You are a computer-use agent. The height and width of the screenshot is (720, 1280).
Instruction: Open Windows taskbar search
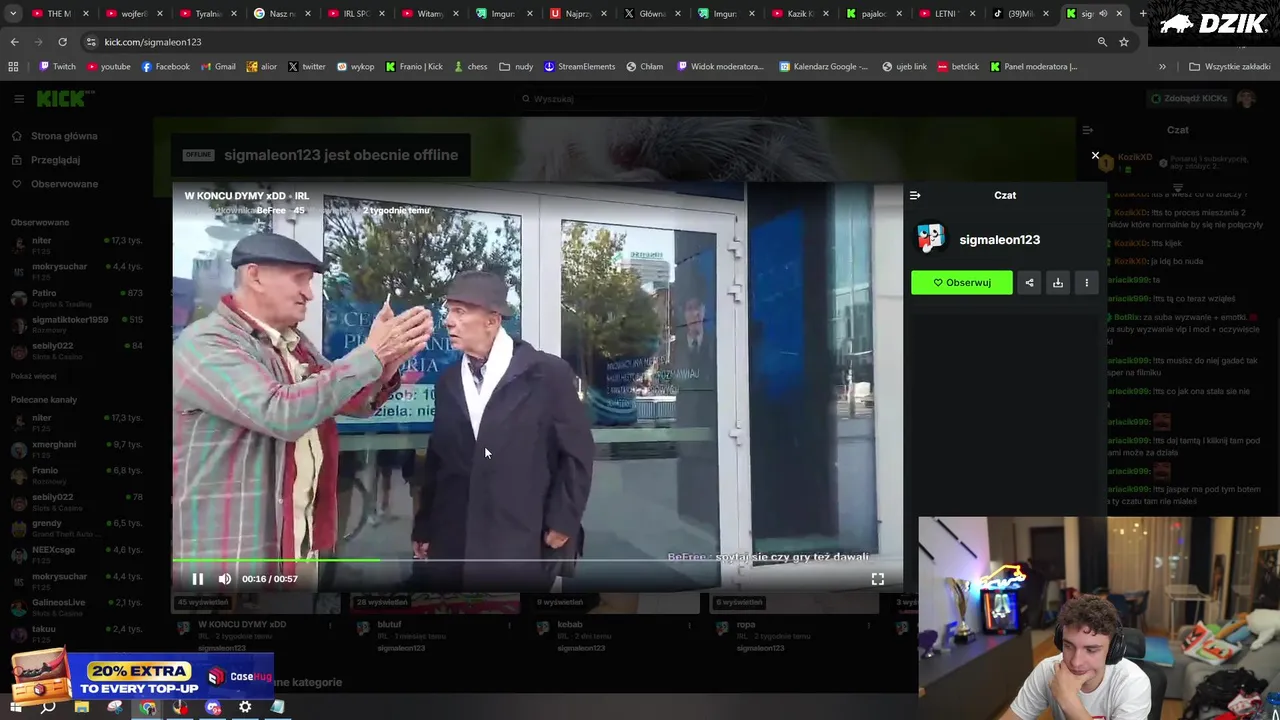[48, 707]
